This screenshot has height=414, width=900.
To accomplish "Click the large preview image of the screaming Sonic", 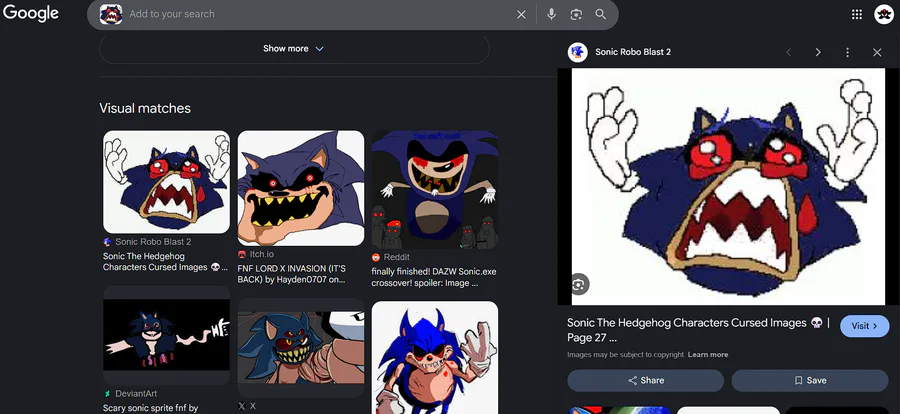I will coord(728,187).
